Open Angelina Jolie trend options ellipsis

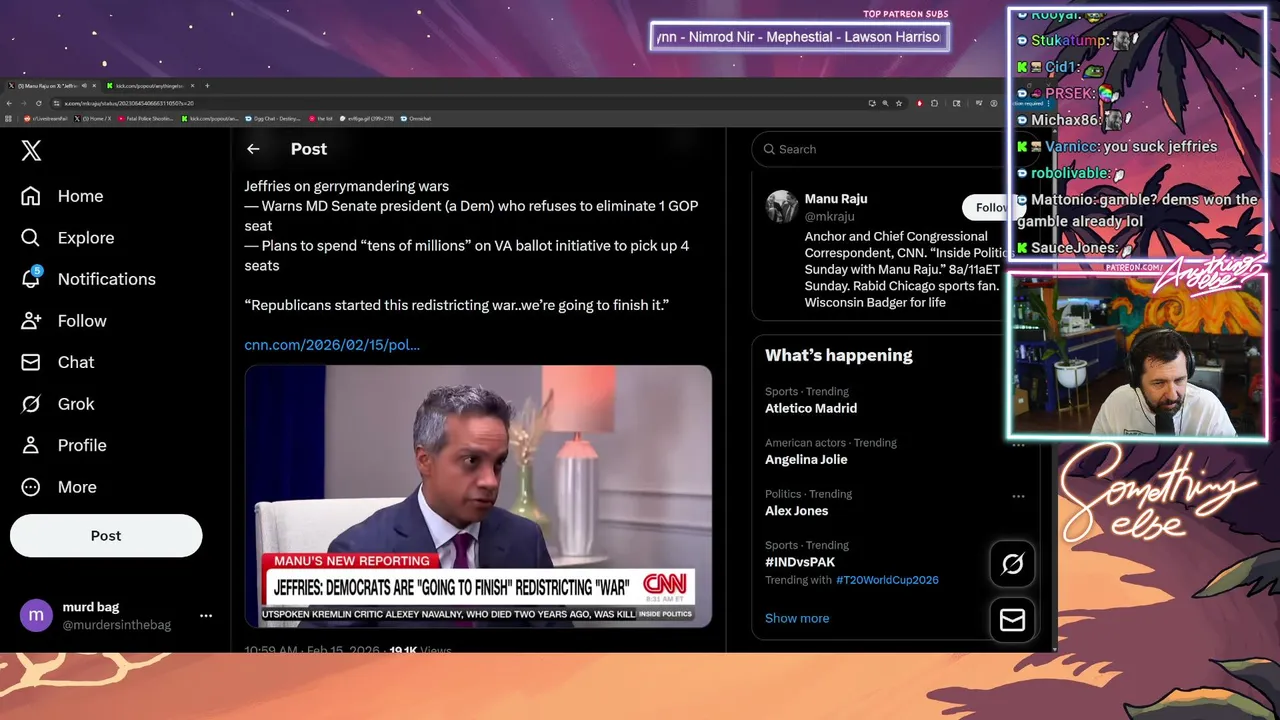coord(1018,444)
